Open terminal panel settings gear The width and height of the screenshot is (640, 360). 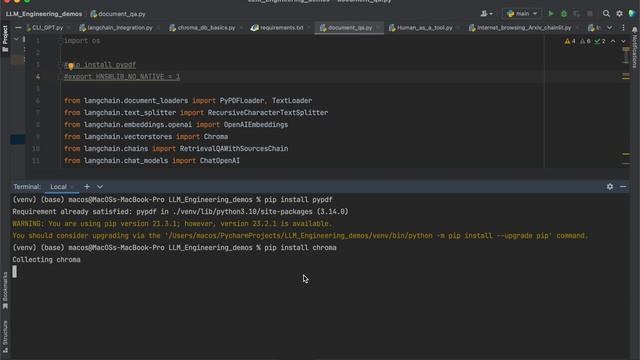[x=610, y=187]
